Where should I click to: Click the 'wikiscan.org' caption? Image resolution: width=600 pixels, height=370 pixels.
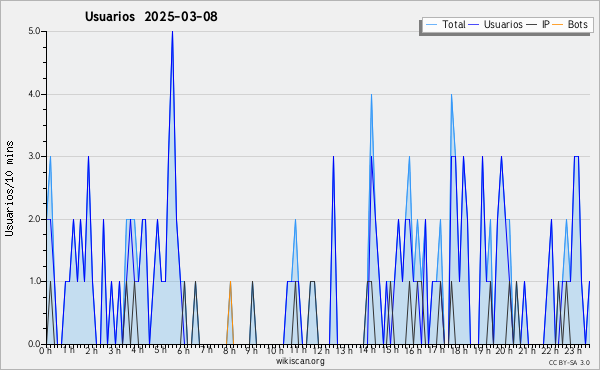coord(300,361)
